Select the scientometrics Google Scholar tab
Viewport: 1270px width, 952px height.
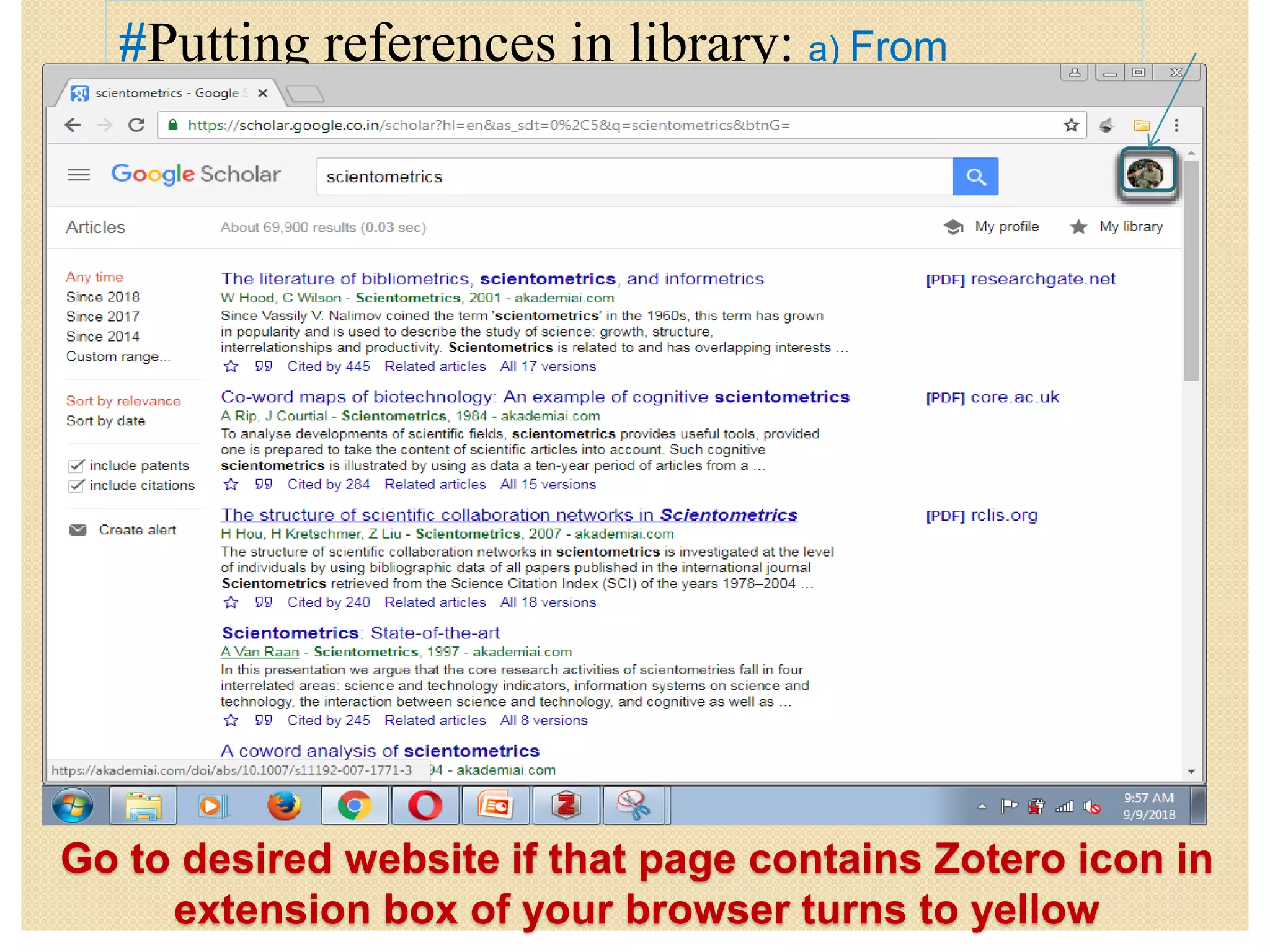(167, 93)
